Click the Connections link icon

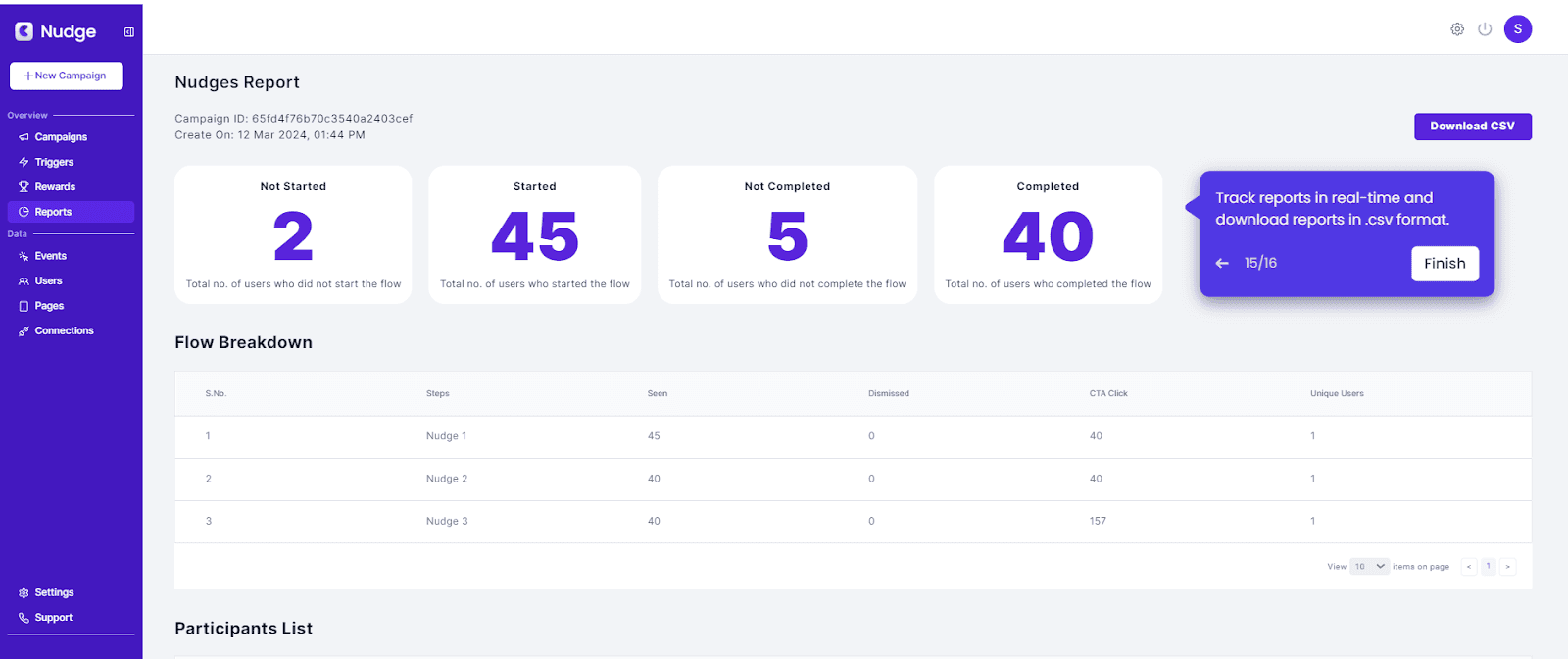(x=24, y=331)
